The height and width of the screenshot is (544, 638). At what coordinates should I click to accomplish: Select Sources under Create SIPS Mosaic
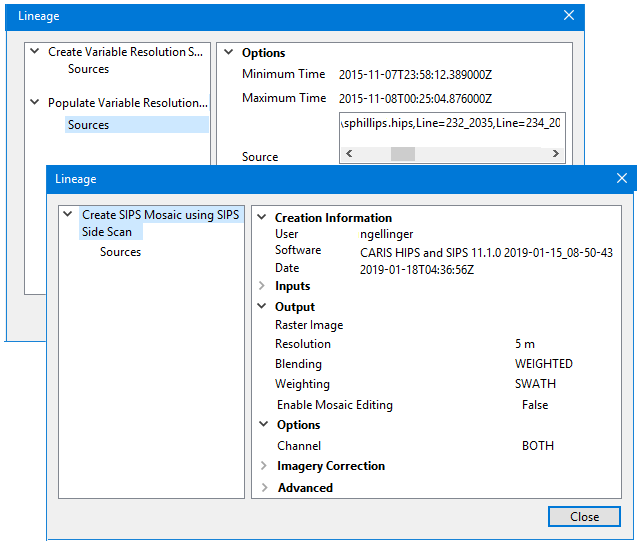point(120,252)
